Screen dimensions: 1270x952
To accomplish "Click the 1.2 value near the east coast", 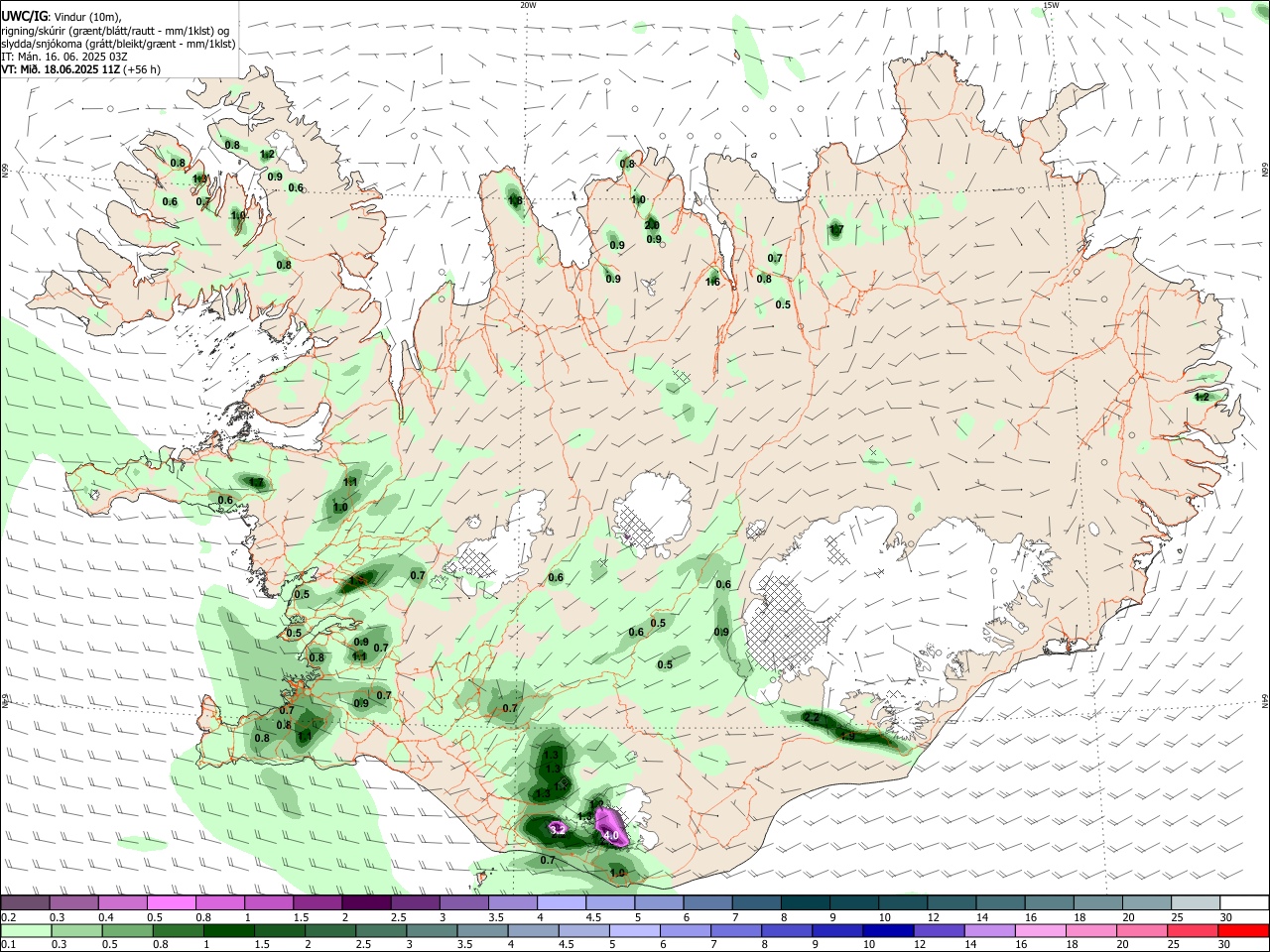I will (x=1203, y=397).
